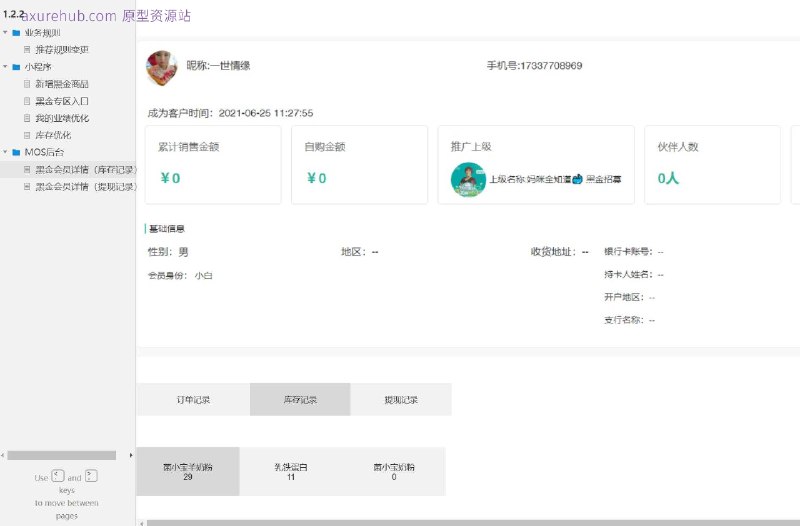The width and height of the screenshot is (800, 526).
Task: Switch to the 库存记录 tab
Action: click(300, 399)
